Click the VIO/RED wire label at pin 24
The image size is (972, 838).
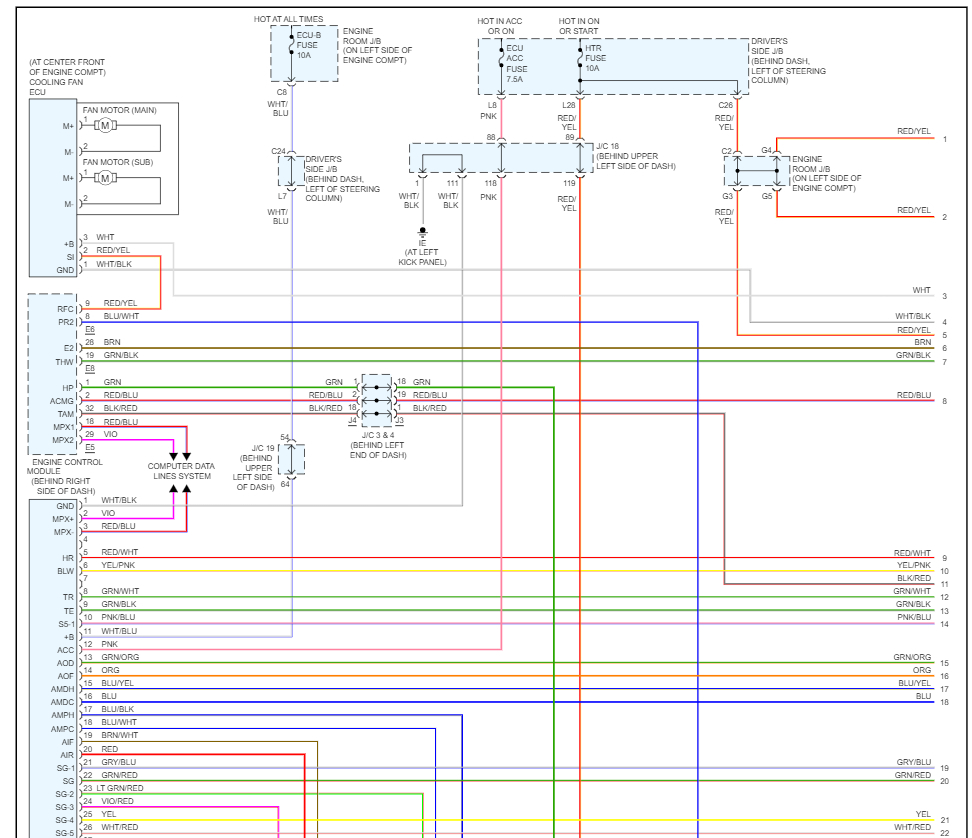point(117,801)
